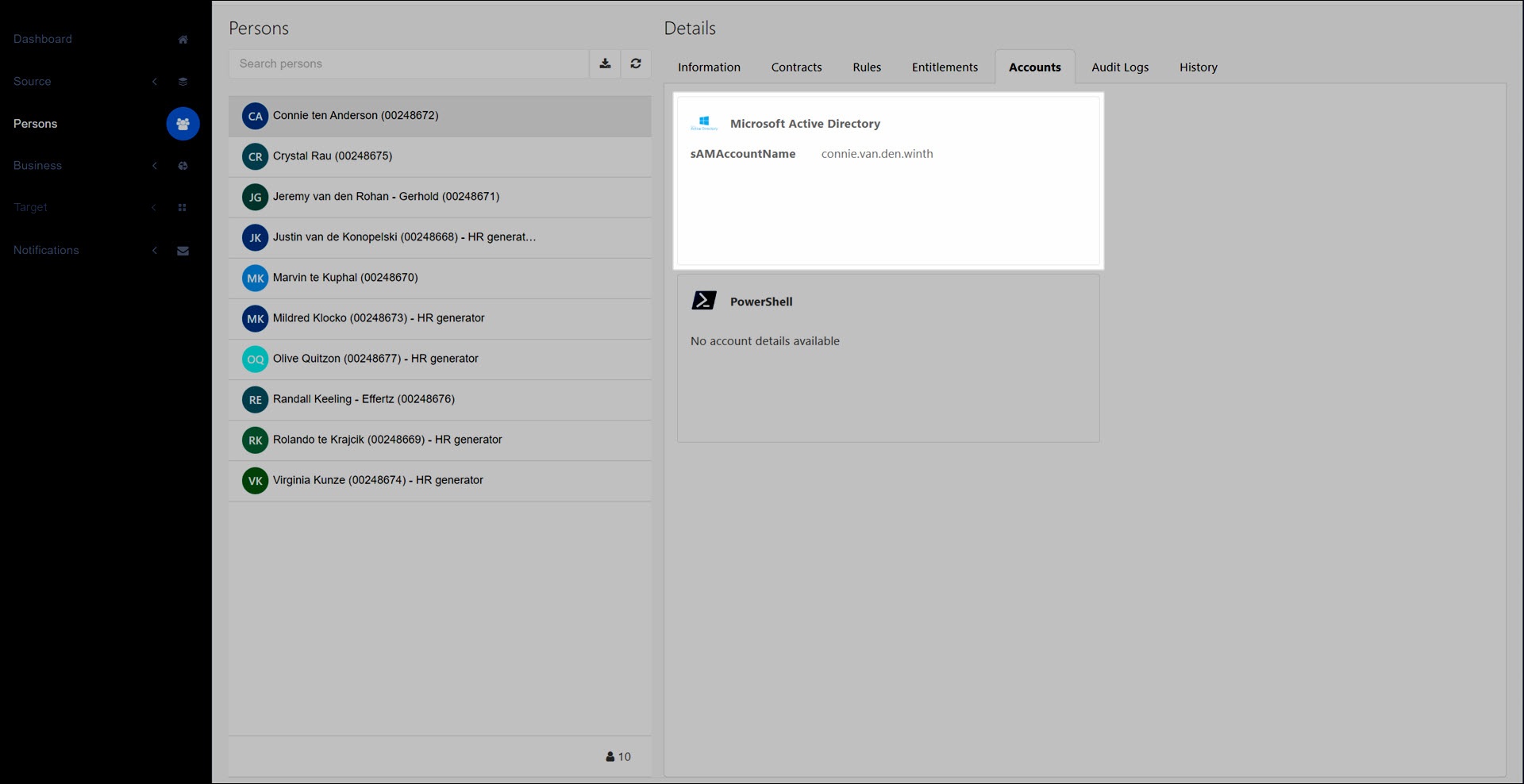Screen dimensions: 1524x784
Task: Click the OQ avatar for Olive Quitzon
Action: point(255,359)
